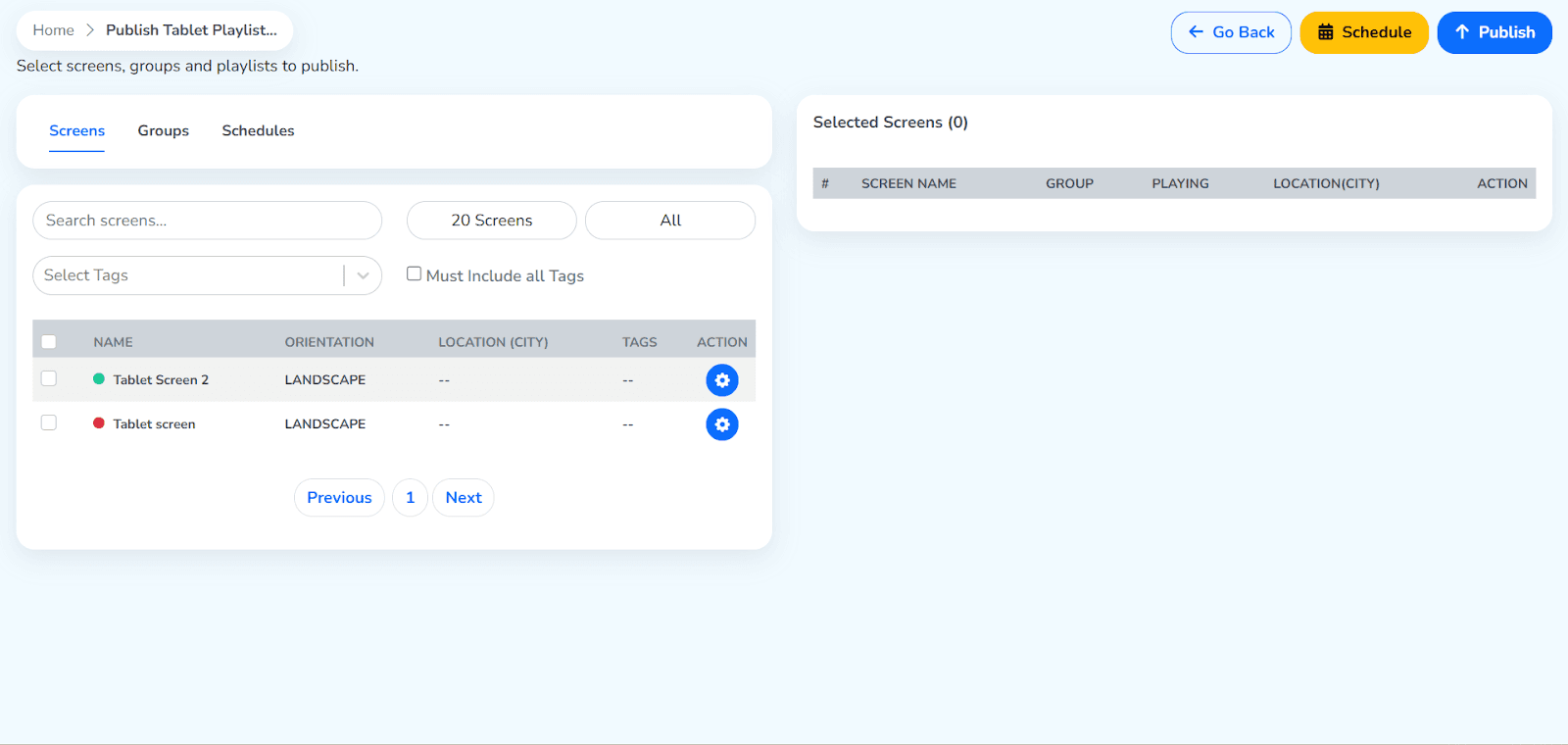This screenshot has width=1568, height=745.
Task: Click LANDSCAPE in the Tablet screen row
Action: [325, 423]
